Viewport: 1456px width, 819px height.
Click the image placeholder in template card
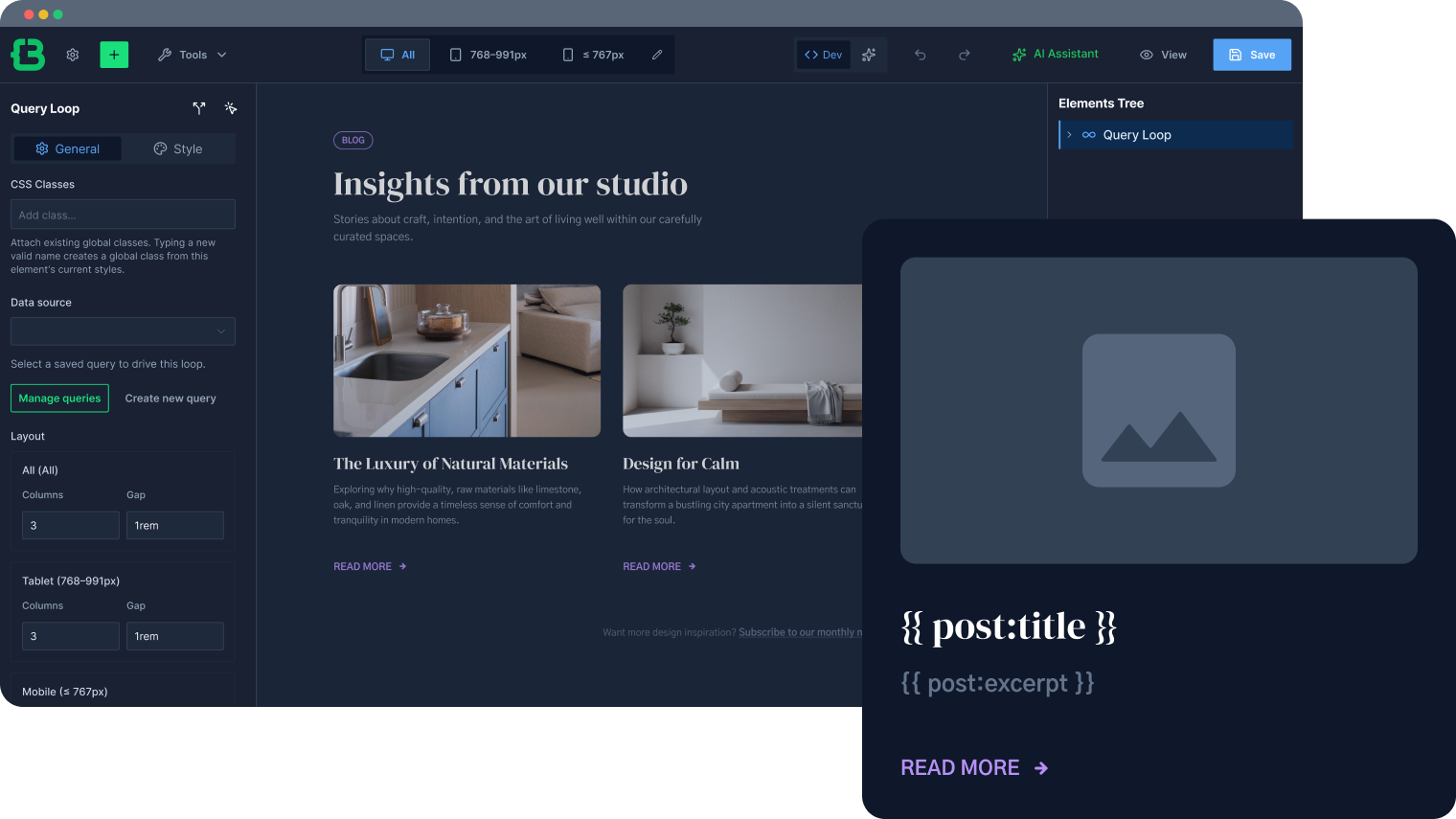pos(1159,410)
